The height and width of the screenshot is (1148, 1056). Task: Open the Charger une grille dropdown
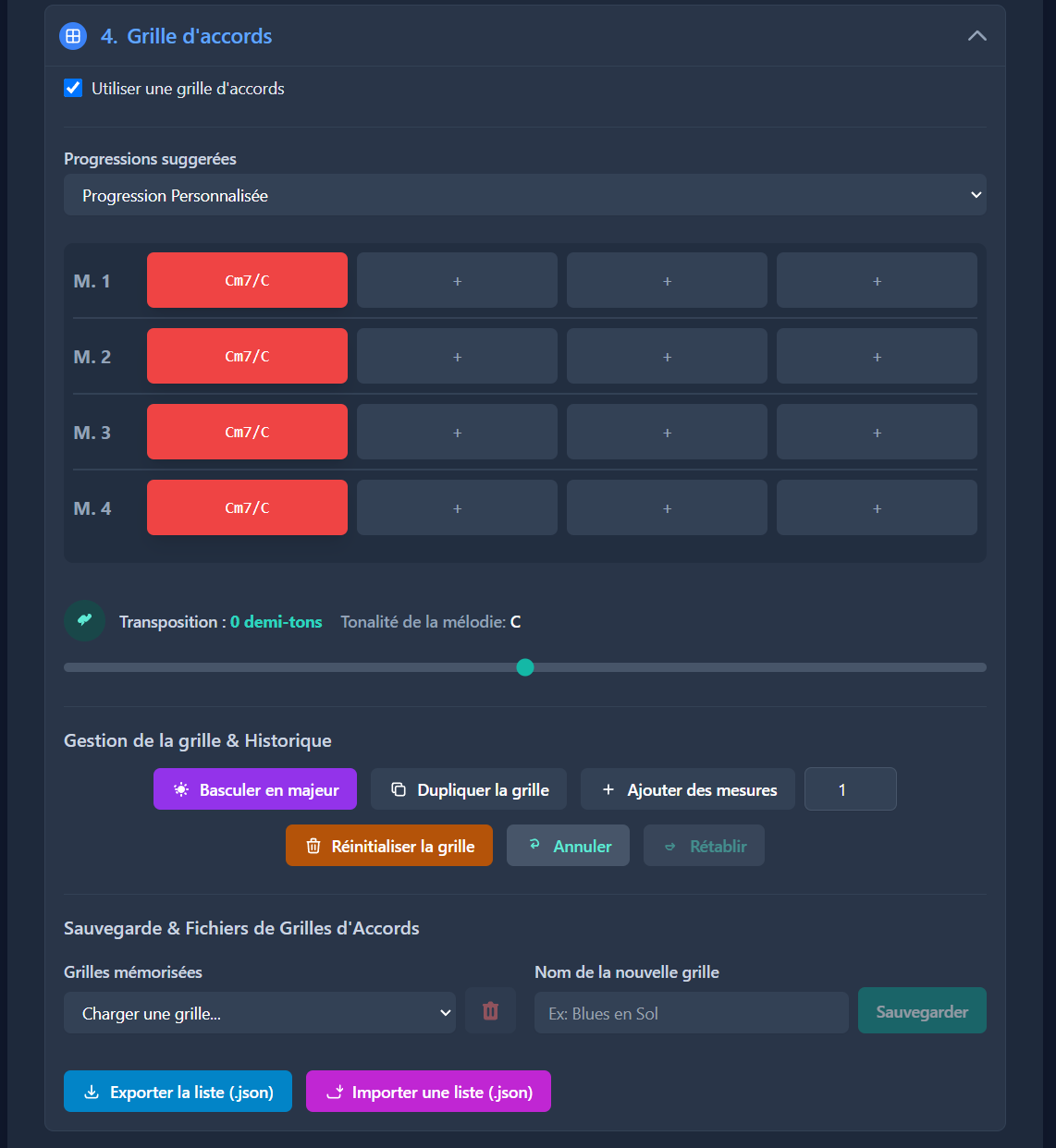(259, 1013)
